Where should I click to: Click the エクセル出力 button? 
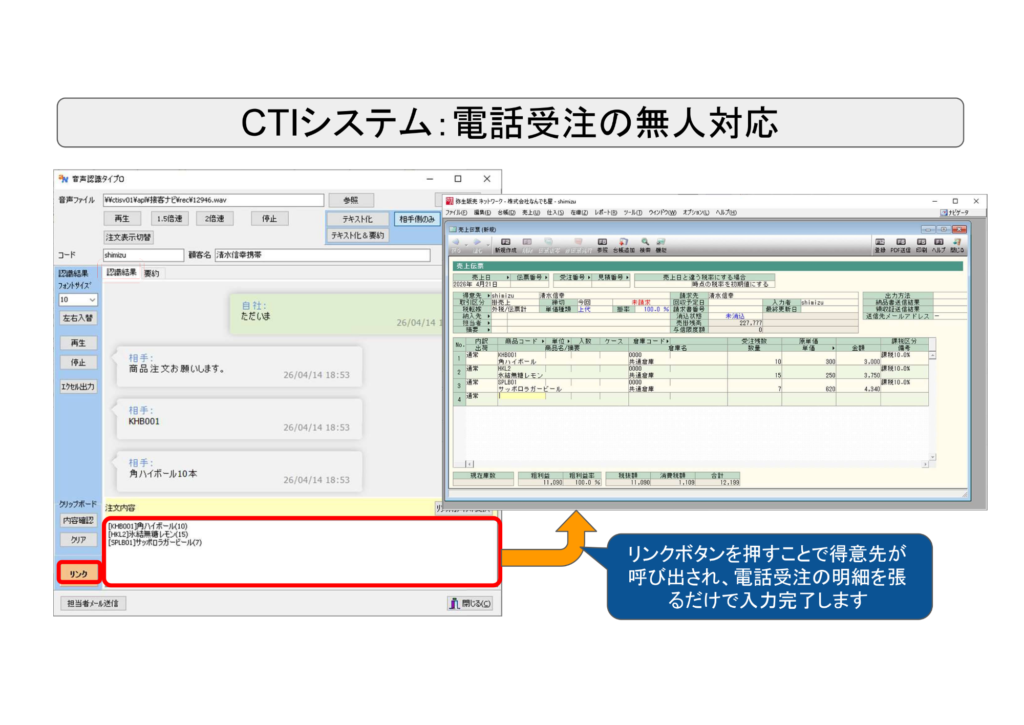click(x=78, y=387)
